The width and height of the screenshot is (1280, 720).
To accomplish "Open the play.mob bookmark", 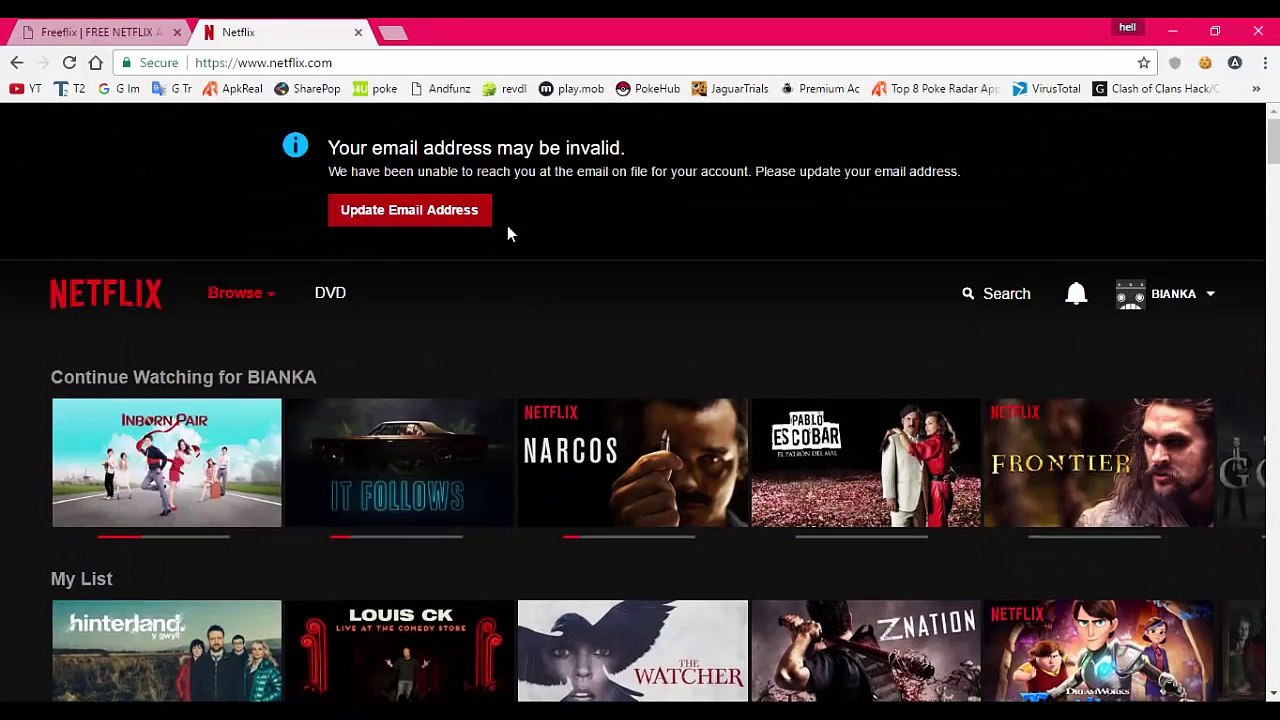I will [571, 89].
